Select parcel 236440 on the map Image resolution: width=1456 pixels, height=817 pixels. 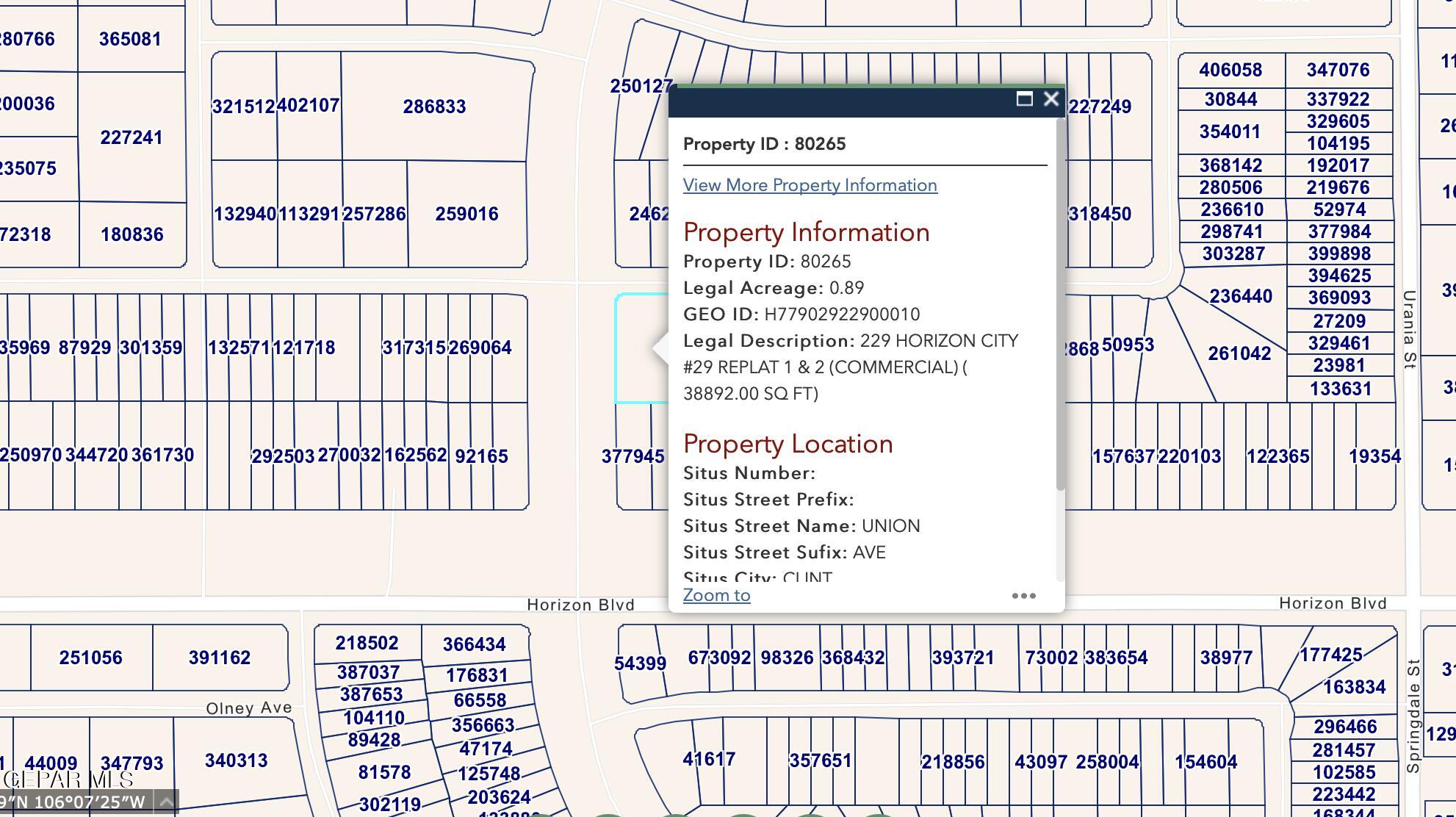pos(1241,297)
